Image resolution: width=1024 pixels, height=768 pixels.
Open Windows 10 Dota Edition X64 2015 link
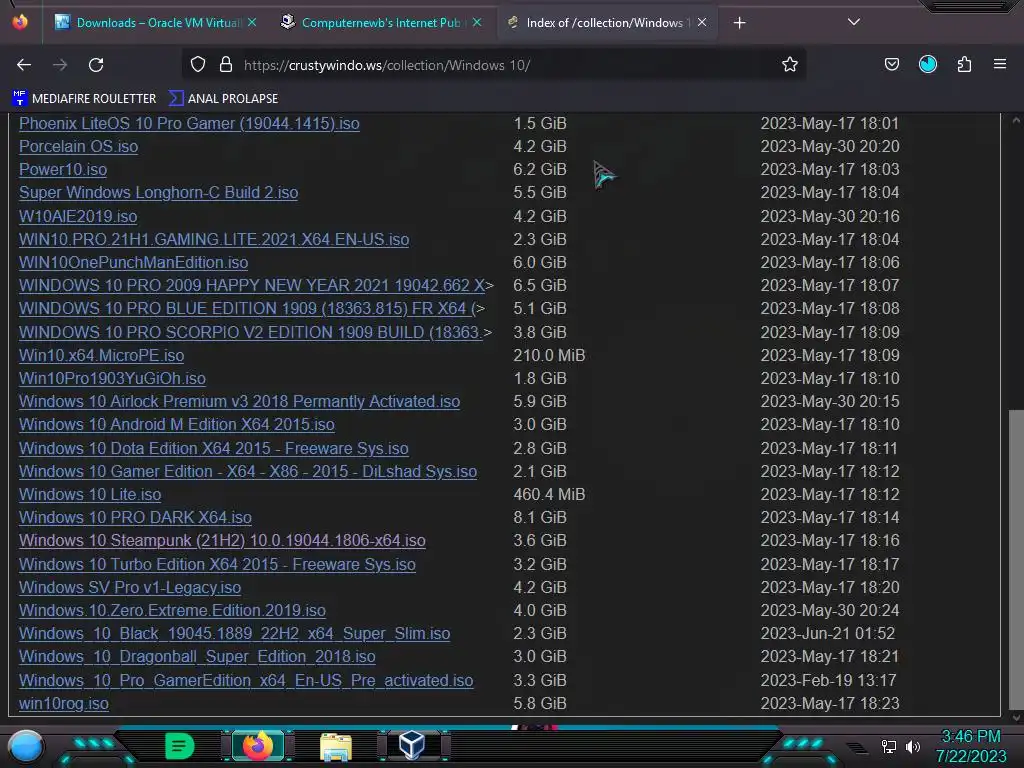[x=214, y=449]
